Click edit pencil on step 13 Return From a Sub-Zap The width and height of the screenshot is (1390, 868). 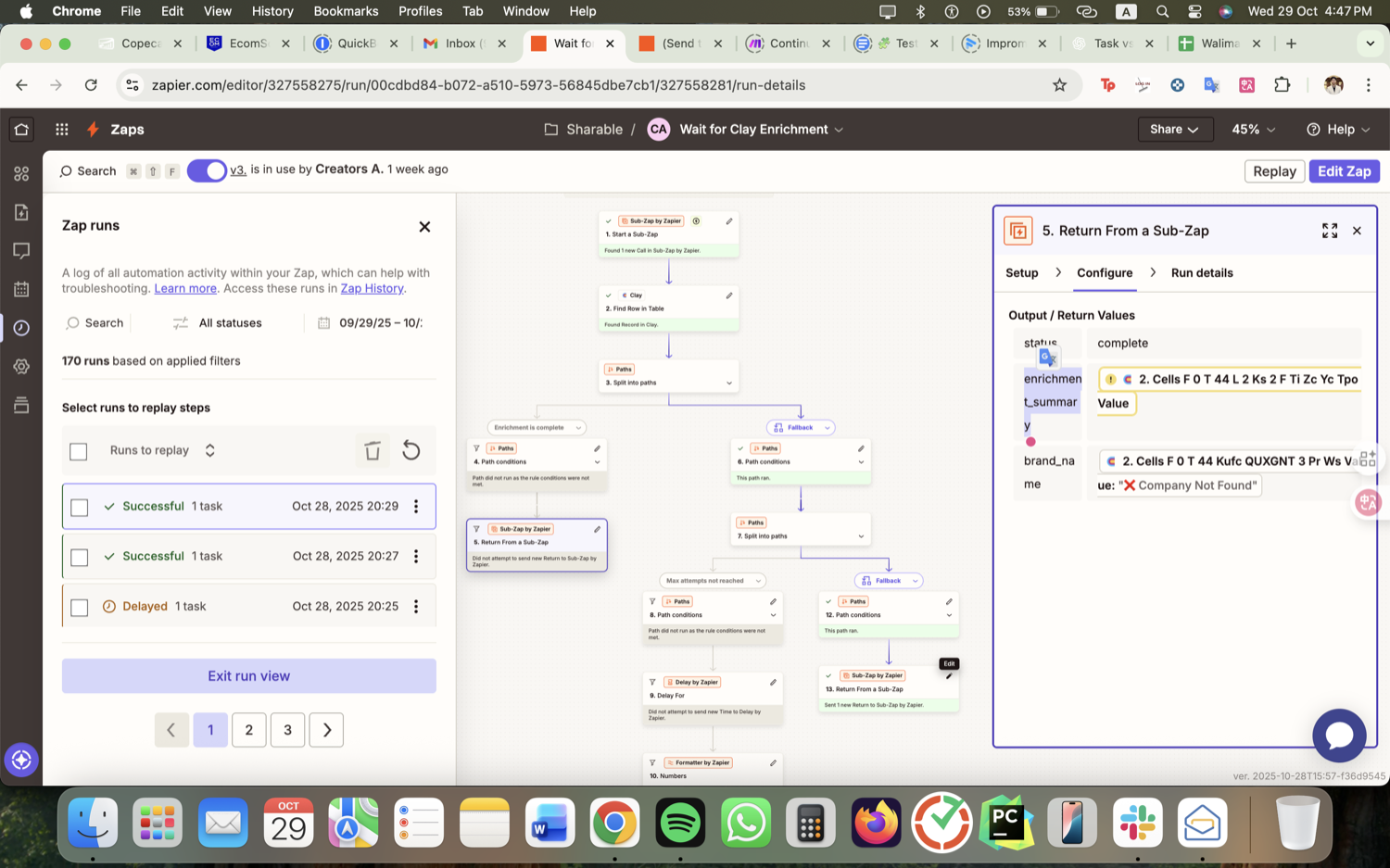tap(949, 675)
